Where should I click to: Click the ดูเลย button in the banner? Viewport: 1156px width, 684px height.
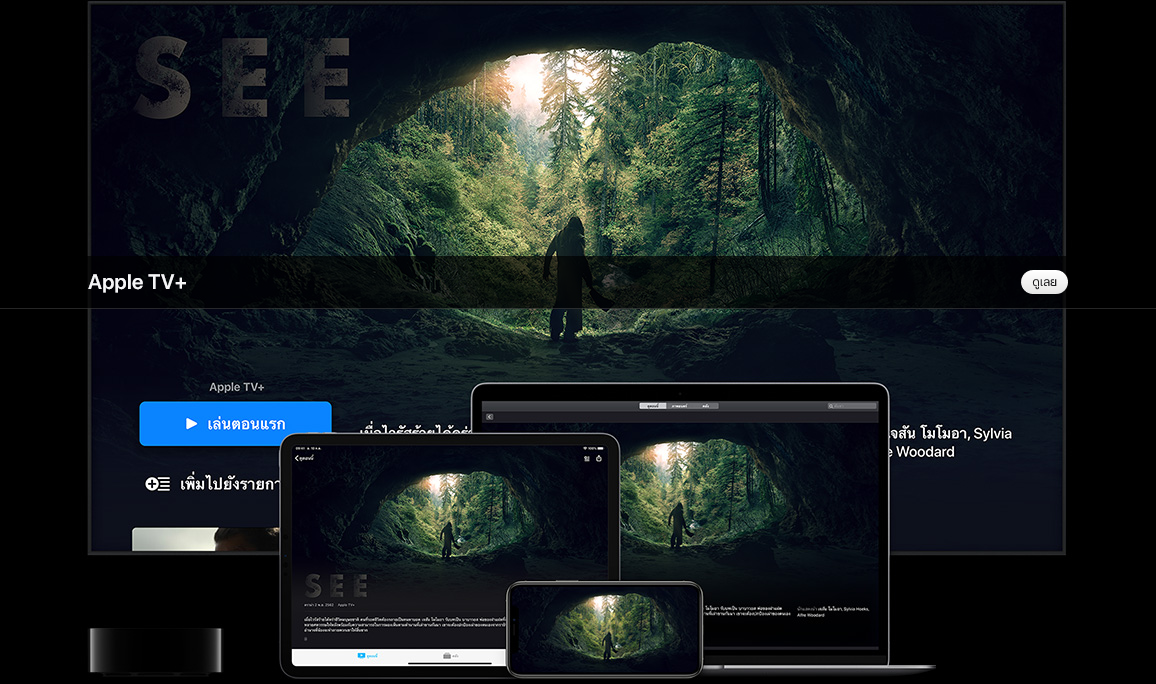tap(1044, 283)
